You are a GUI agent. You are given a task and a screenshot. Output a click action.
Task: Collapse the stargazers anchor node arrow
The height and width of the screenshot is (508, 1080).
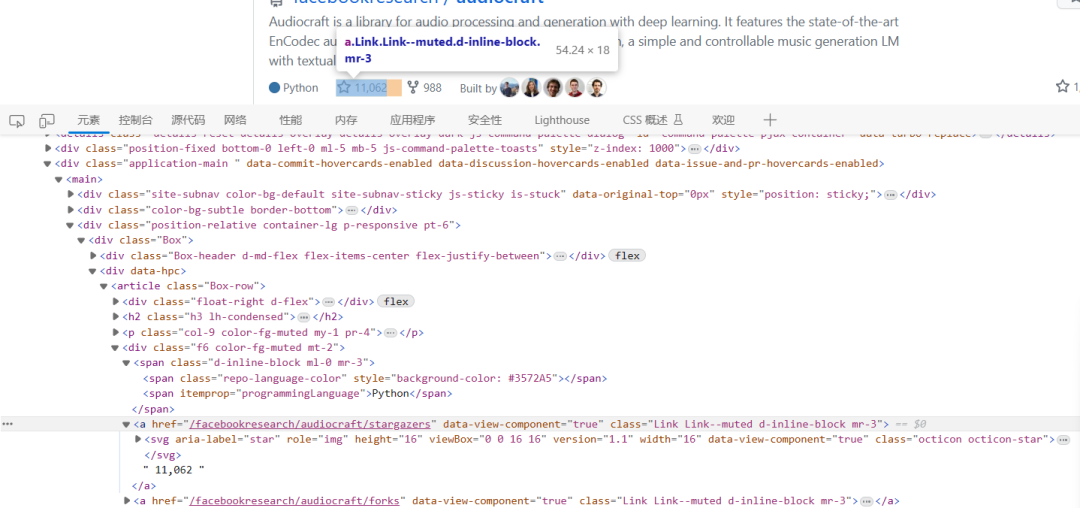coord(127,424)
